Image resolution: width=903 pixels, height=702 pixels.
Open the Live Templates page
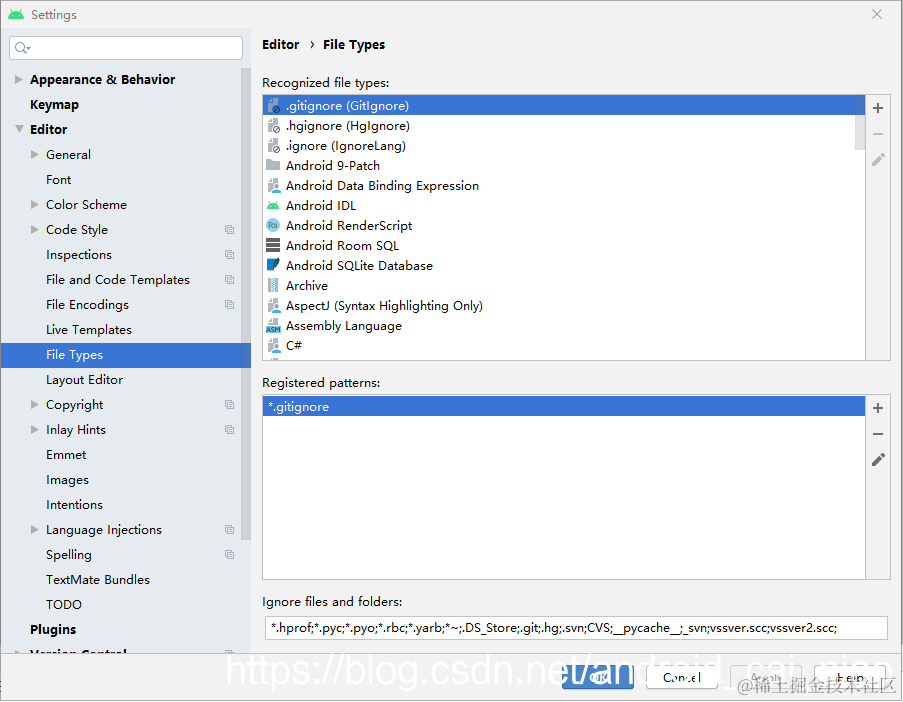[x=89, y=329]
